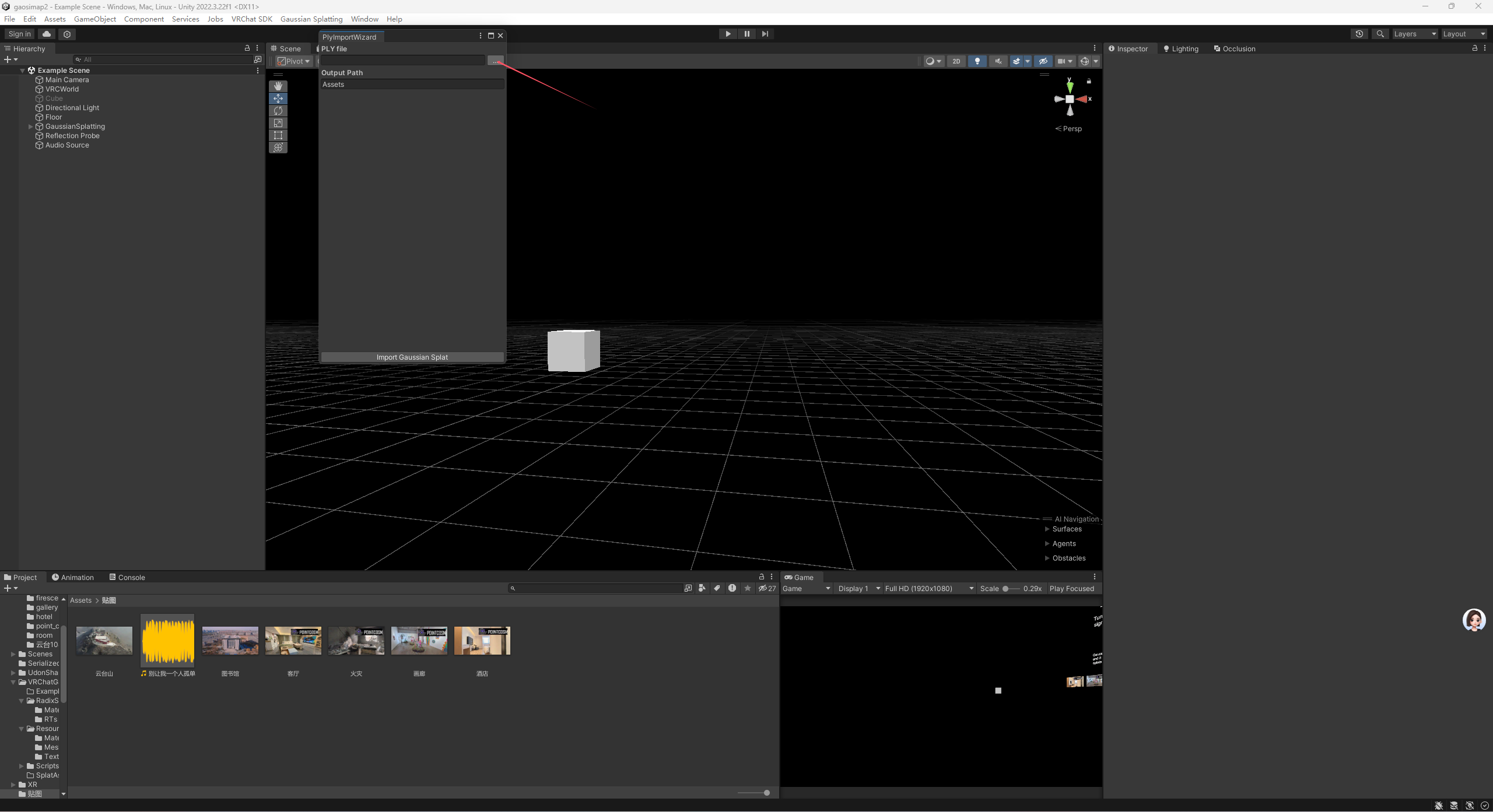Toggle 2D view mode in Scene
The image size is (1493, 812).
[956, 61]
